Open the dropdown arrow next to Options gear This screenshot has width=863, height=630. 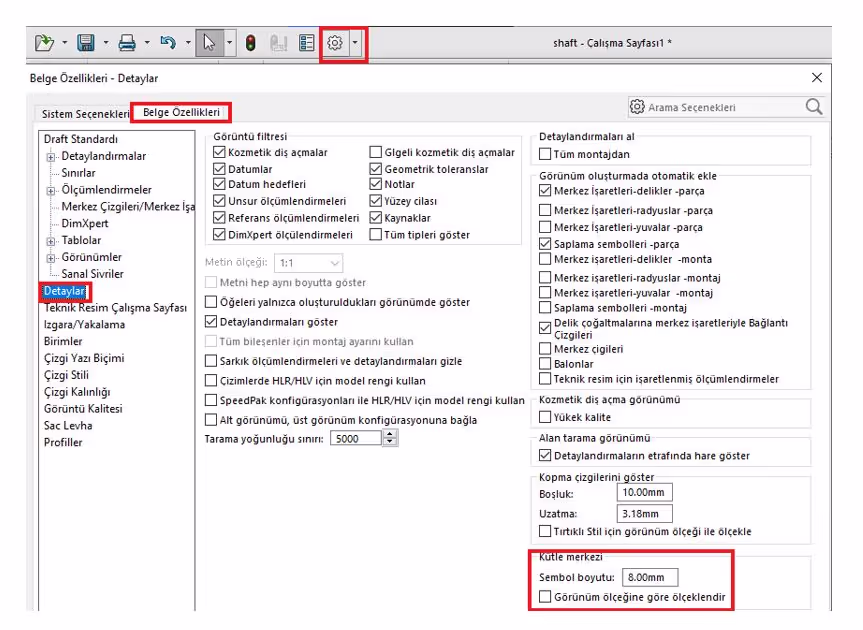(x=356, y=42)
